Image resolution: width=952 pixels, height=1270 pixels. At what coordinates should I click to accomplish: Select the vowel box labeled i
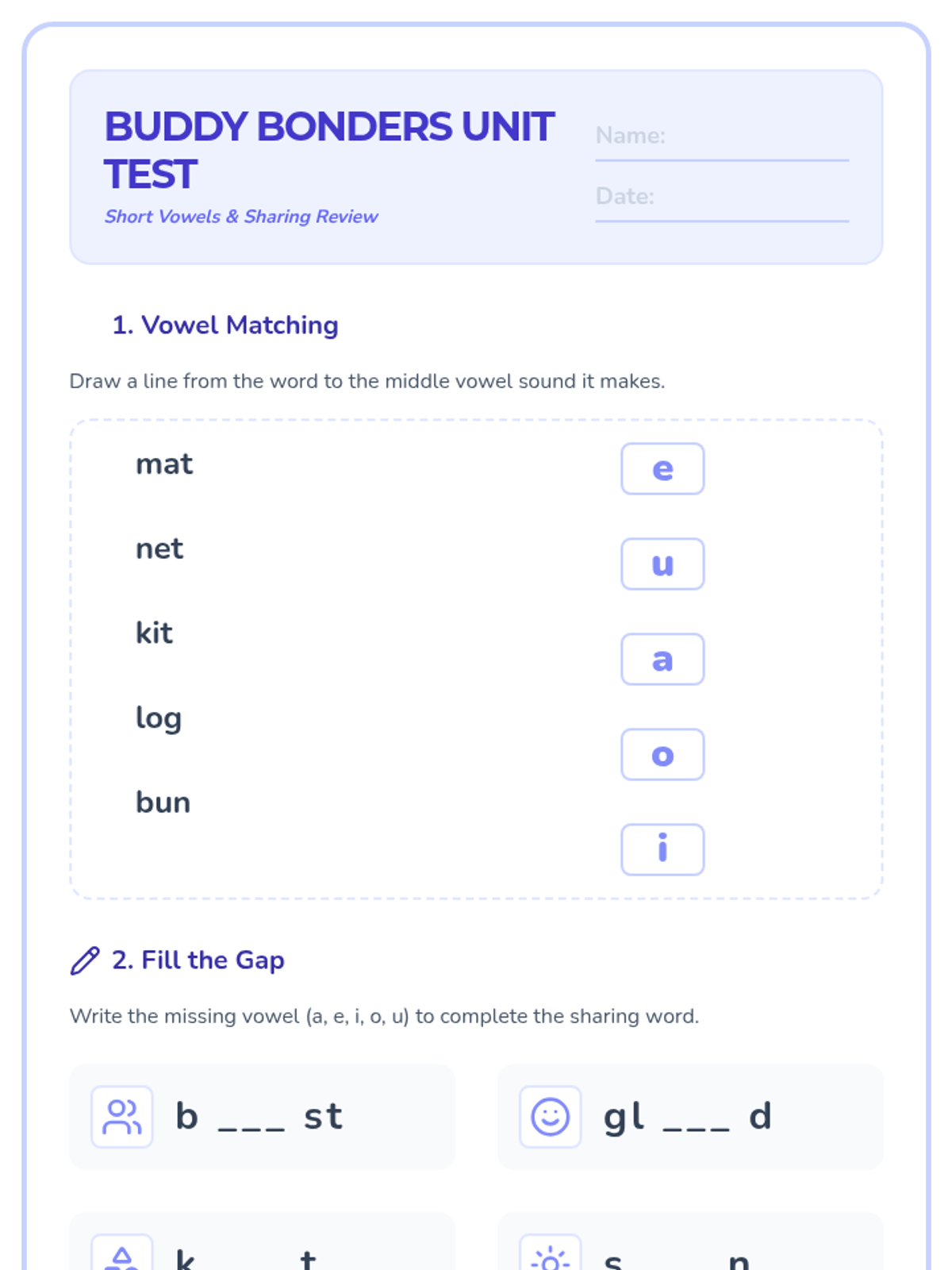(x=662, y=849)
